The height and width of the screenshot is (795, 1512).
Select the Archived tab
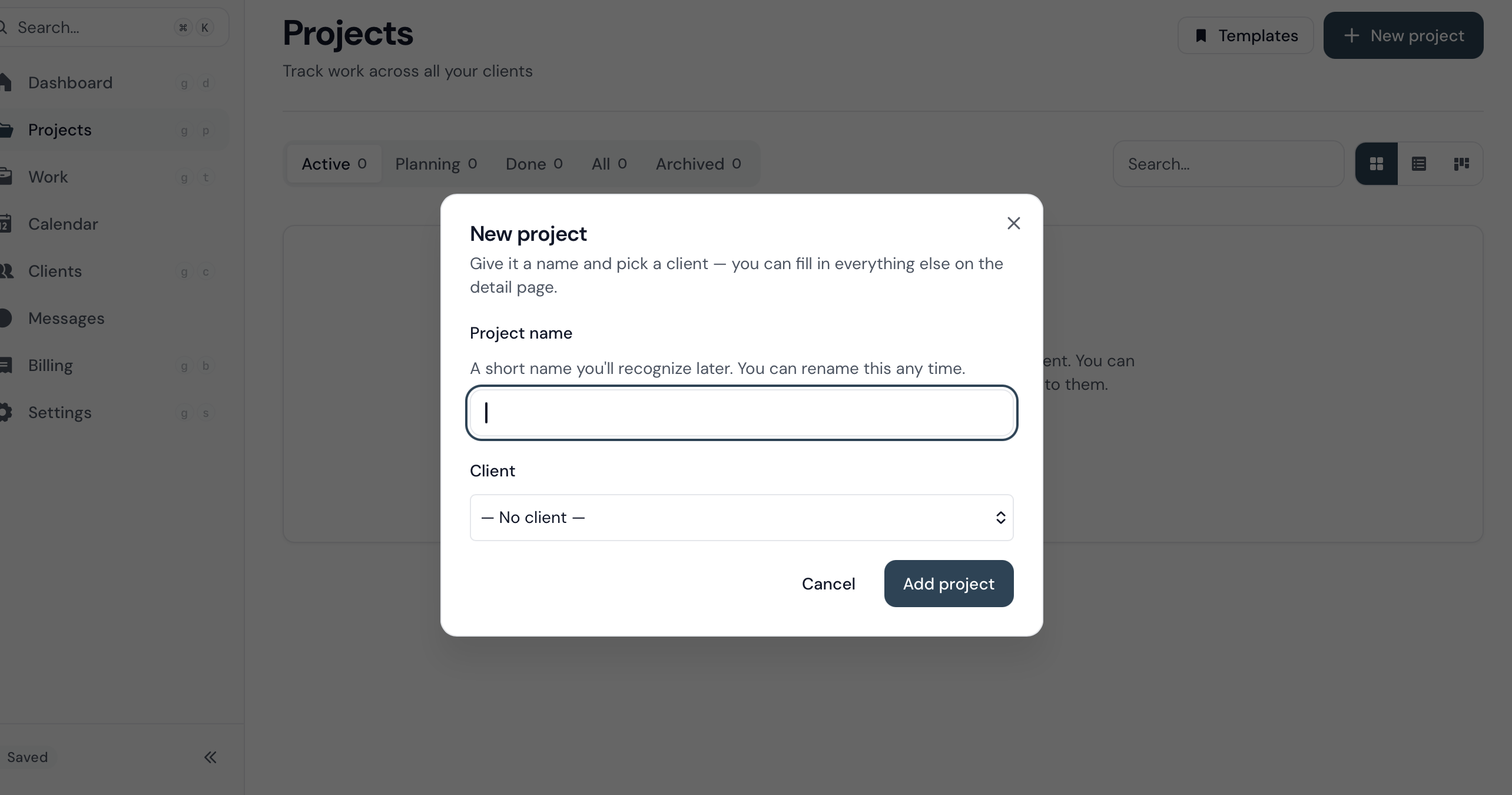pyautogui.click(x=698, y=164)
